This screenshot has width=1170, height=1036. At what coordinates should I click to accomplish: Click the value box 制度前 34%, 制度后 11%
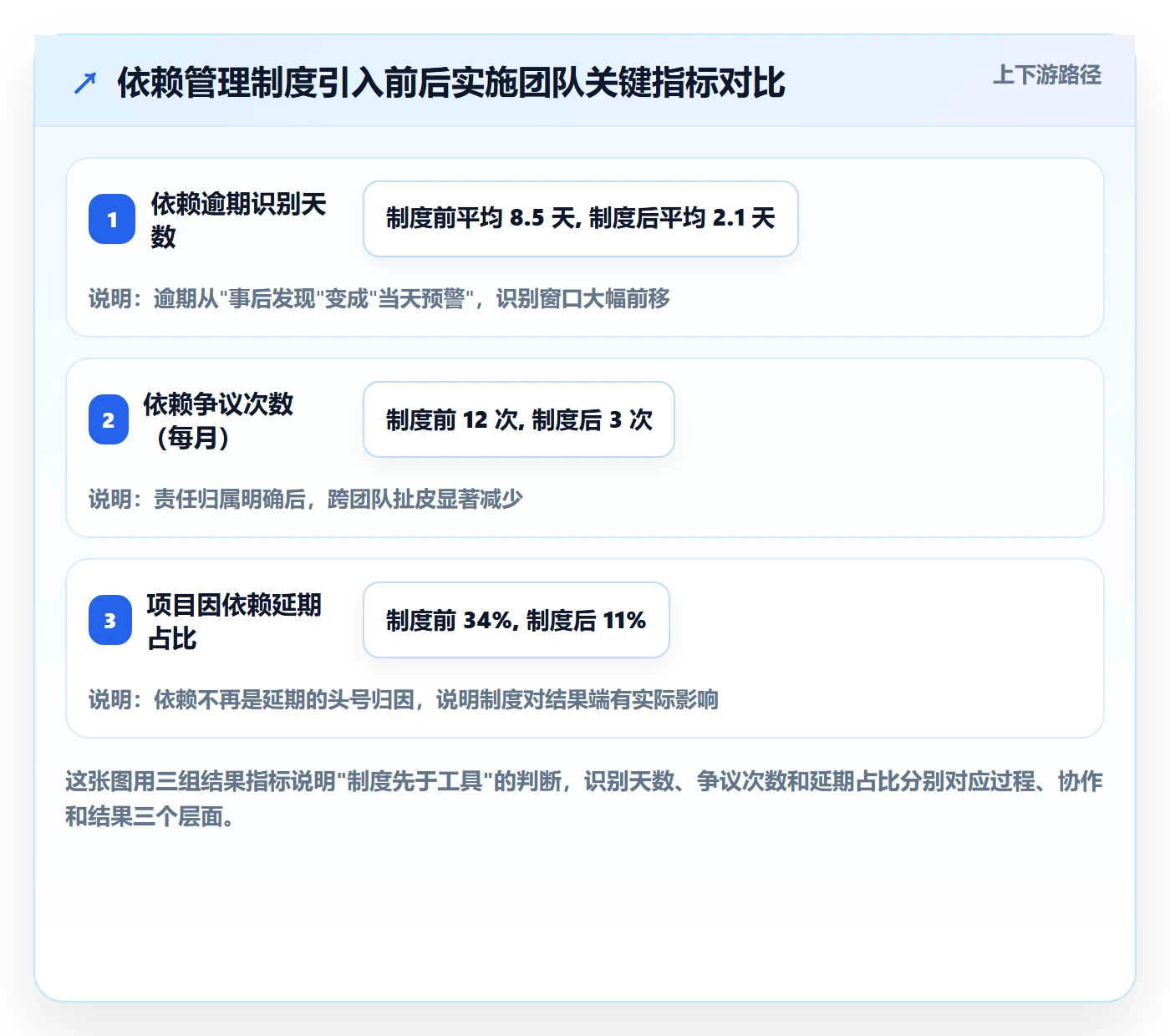click(516, 620)
